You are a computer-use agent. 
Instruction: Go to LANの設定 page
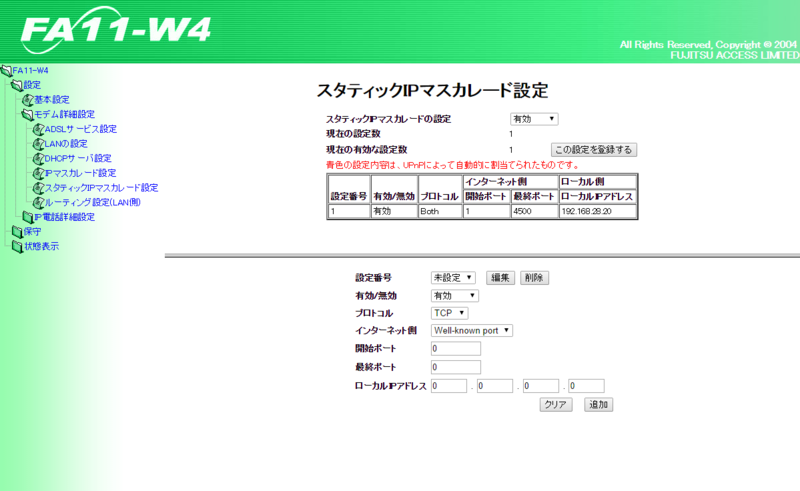pos(66,144)
